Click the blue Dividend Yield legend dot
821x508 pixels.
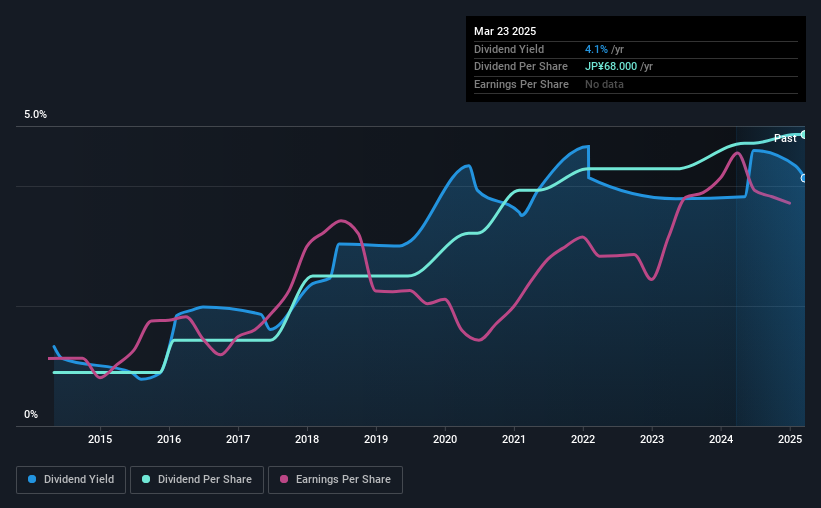pos(32,479)
